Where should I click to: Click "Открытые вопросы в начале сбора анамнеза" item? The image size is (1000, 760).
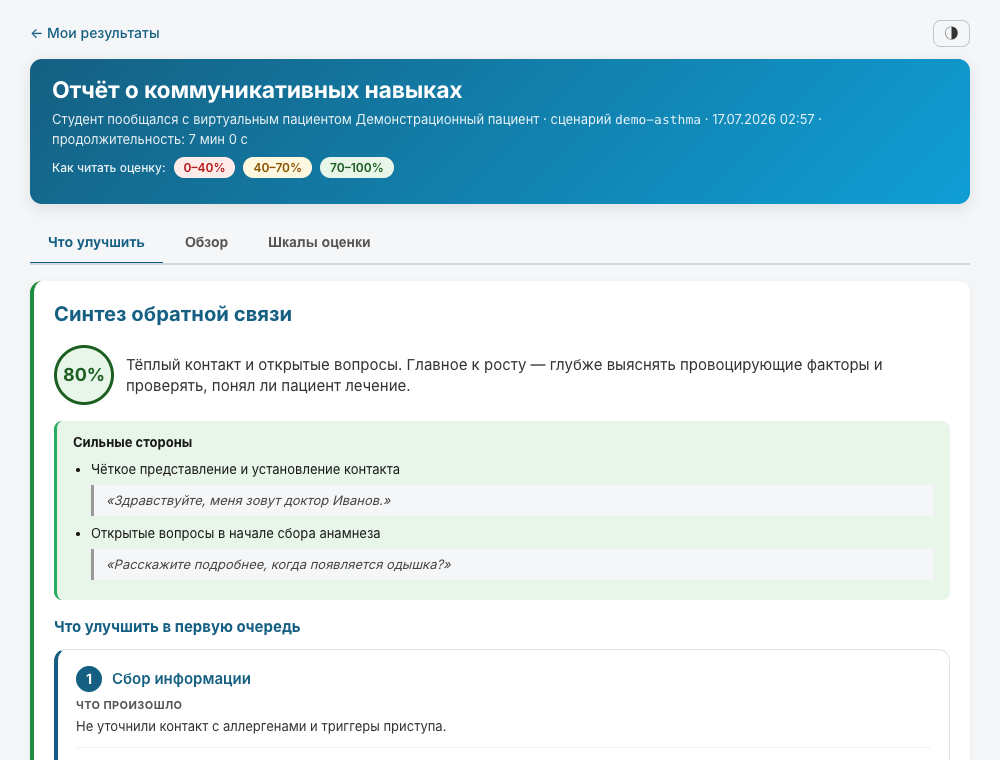click(235, 534)
